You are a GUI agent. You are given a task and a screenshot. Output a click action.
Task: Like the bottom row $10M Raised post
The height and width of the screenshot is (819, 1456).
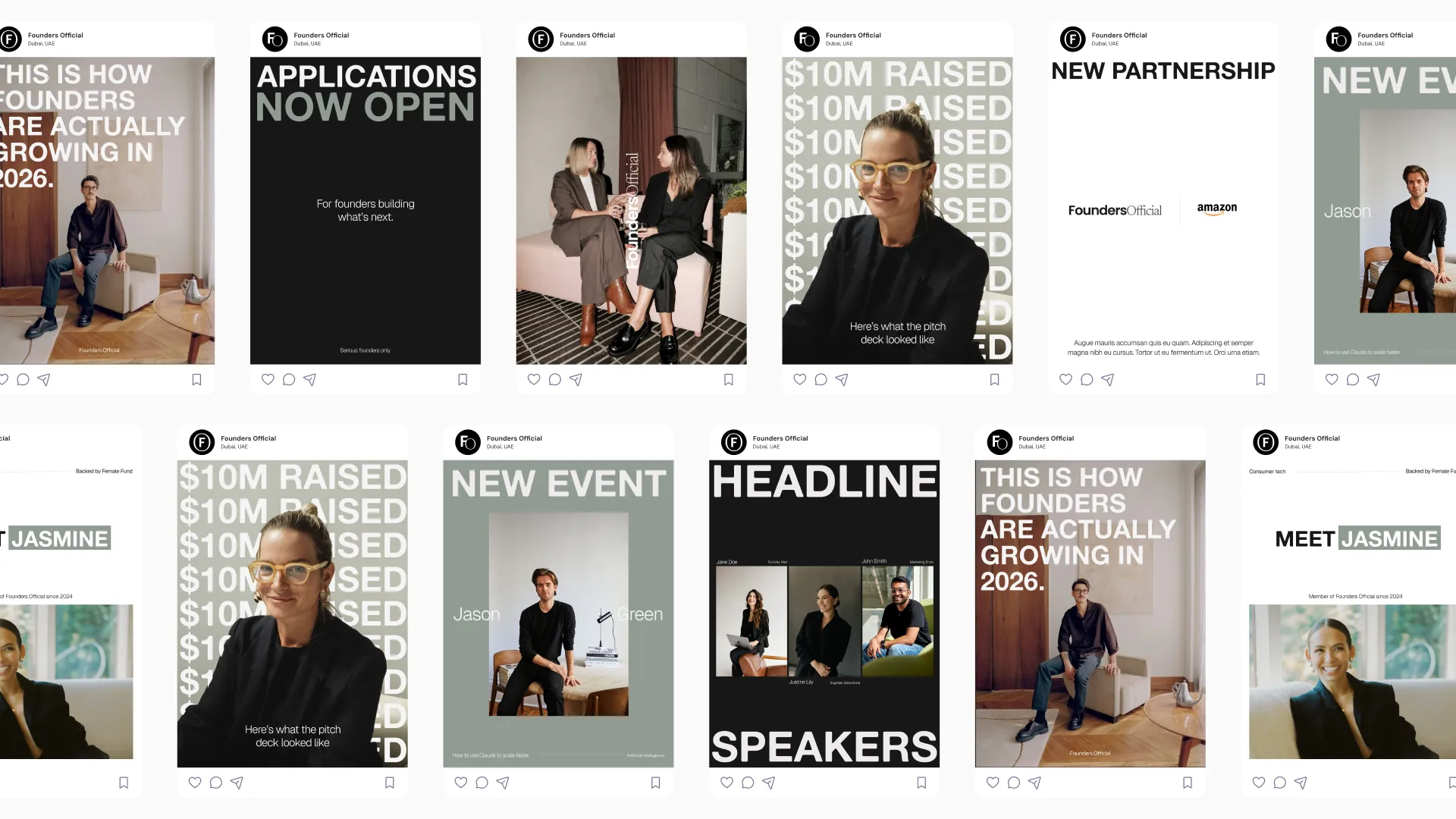(x=195, y=783)
